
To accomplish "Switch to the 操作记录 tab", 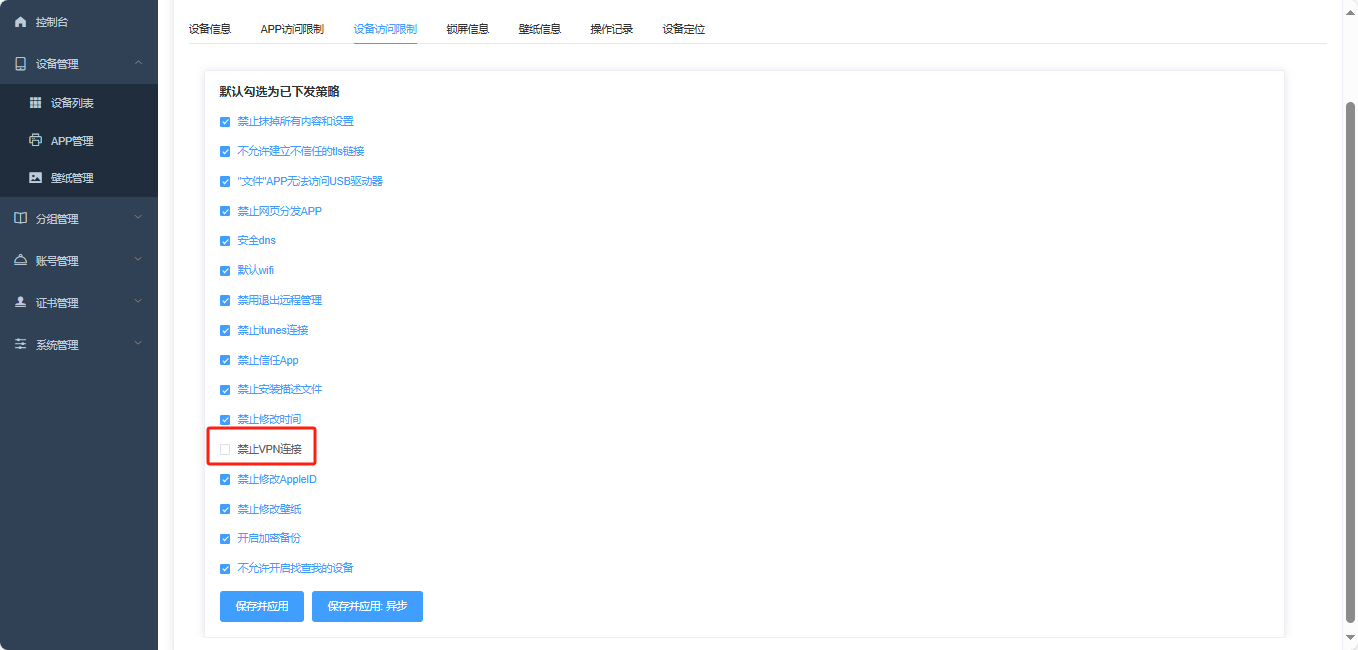I will pos(612,29).
